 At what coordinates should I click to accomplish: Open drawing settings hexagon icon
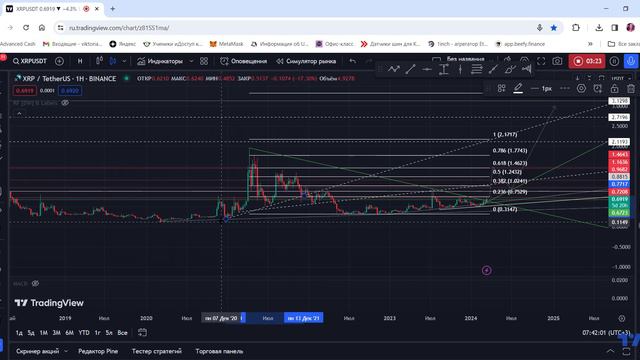[x=581, y=89]
